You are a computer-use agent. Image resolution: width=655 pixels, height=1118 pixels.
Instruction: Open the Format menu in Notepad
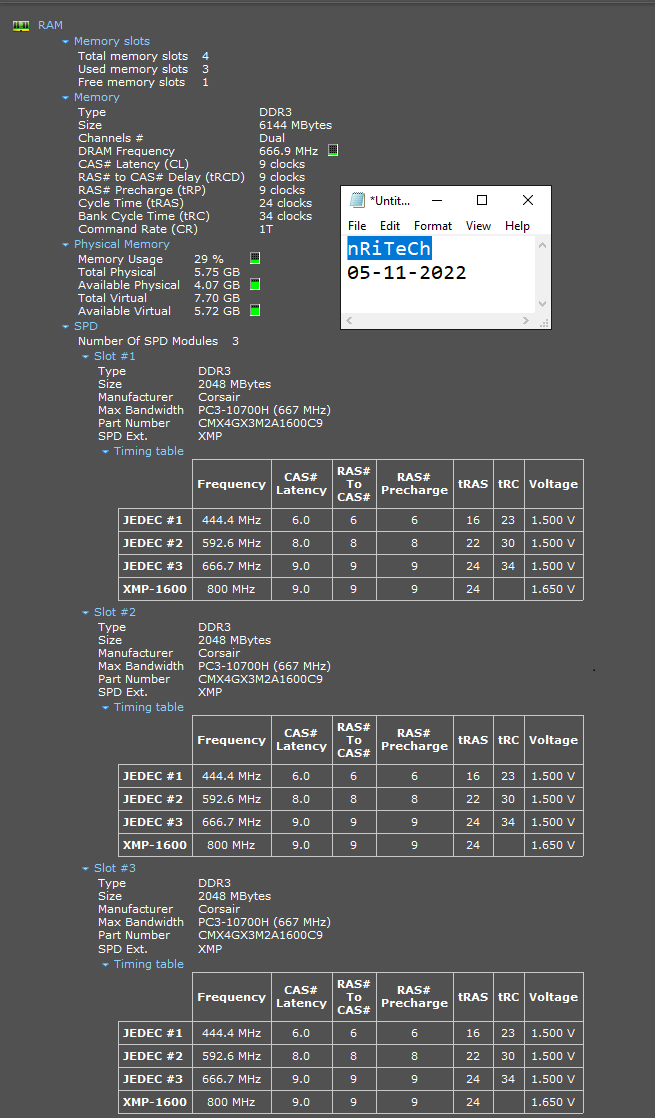433,226
